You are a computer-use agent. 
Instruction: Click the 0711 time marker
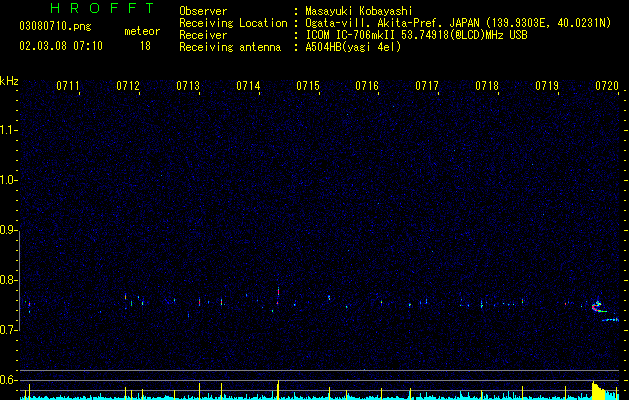pyautogui.click(x=68, y=85)
